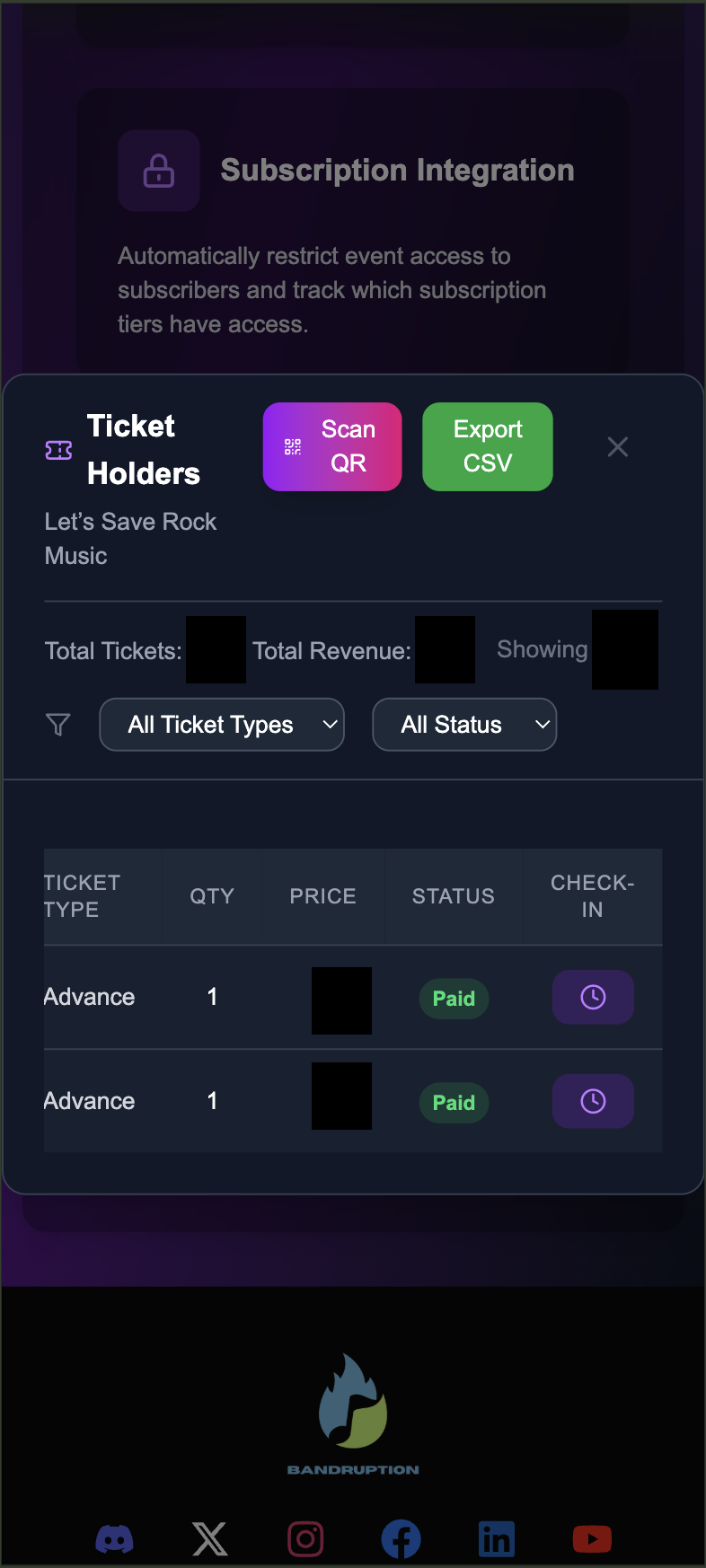Click the Ticket Type column header

coord(82,896)
